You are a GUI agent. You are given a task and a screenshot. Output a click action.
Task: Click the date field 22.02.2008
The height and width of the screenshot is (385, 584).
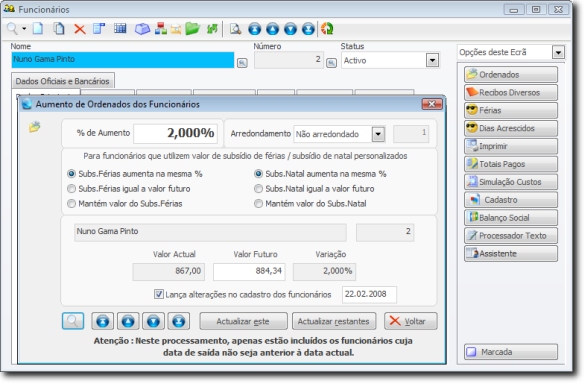coord(369,294)
